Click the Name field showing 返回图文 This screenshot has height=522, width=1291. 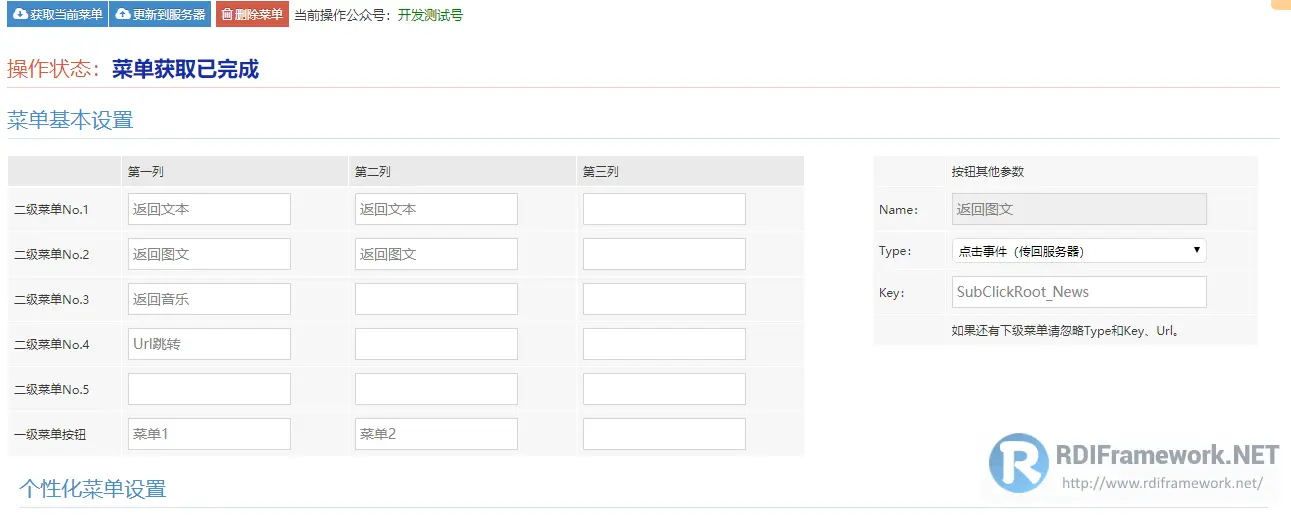[x=1079, y=209]
